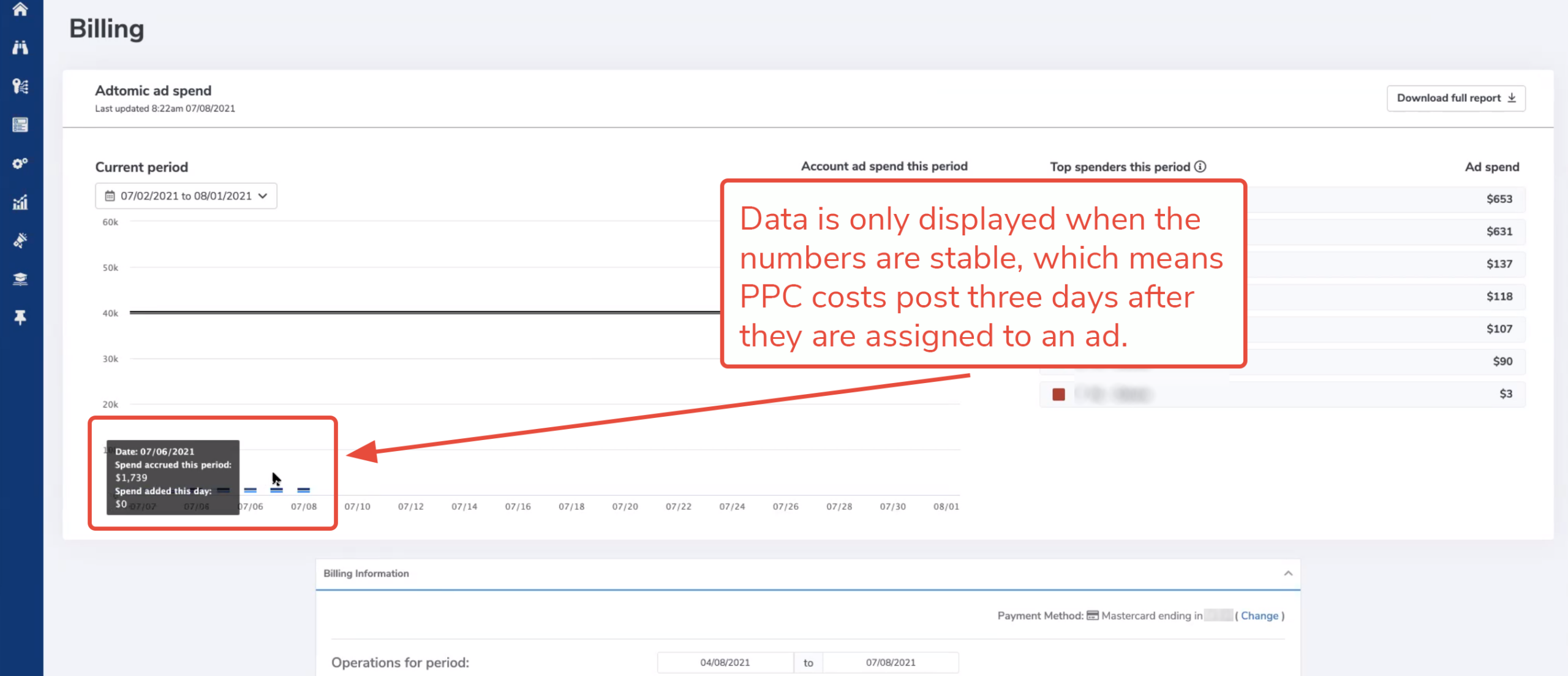Click the binoculars research icon
Viewport: 1568px width, 676px height.
tap(20, 47)
